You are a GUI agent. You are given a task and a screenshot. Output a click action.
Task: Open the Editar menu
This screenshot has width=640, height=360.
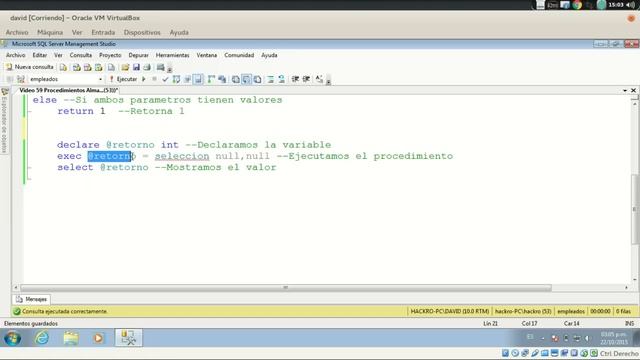[x=40, y=55]
